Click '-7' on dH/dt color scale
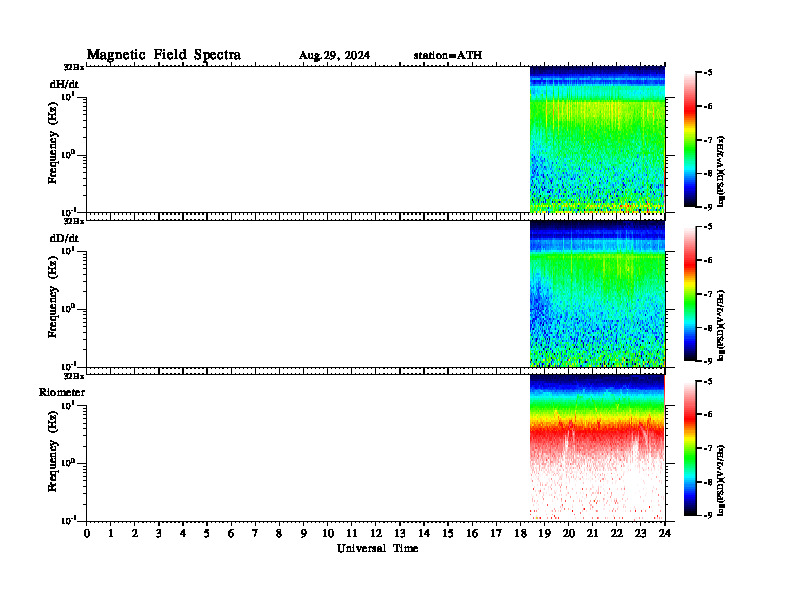Screen dimensions: 792x612 (x=708, y=140)
